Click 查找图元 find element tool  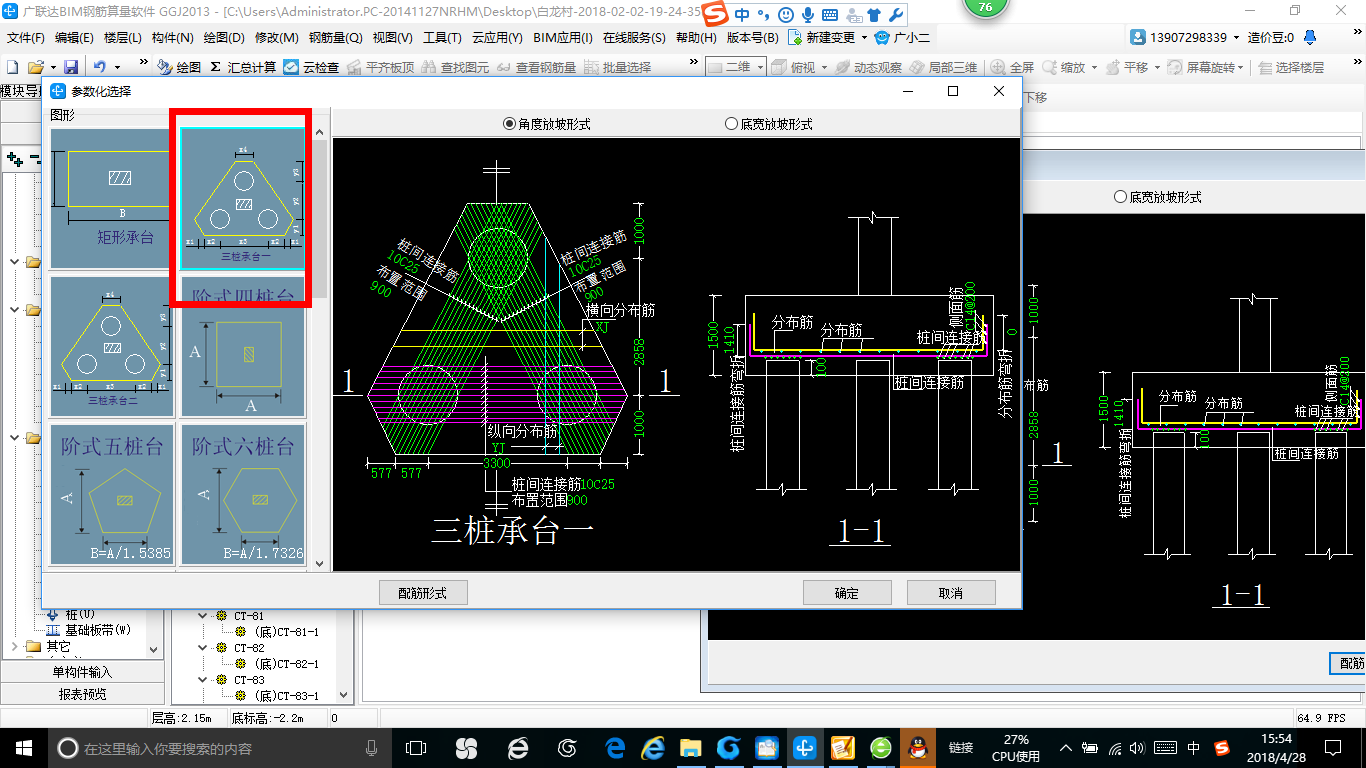455,67
